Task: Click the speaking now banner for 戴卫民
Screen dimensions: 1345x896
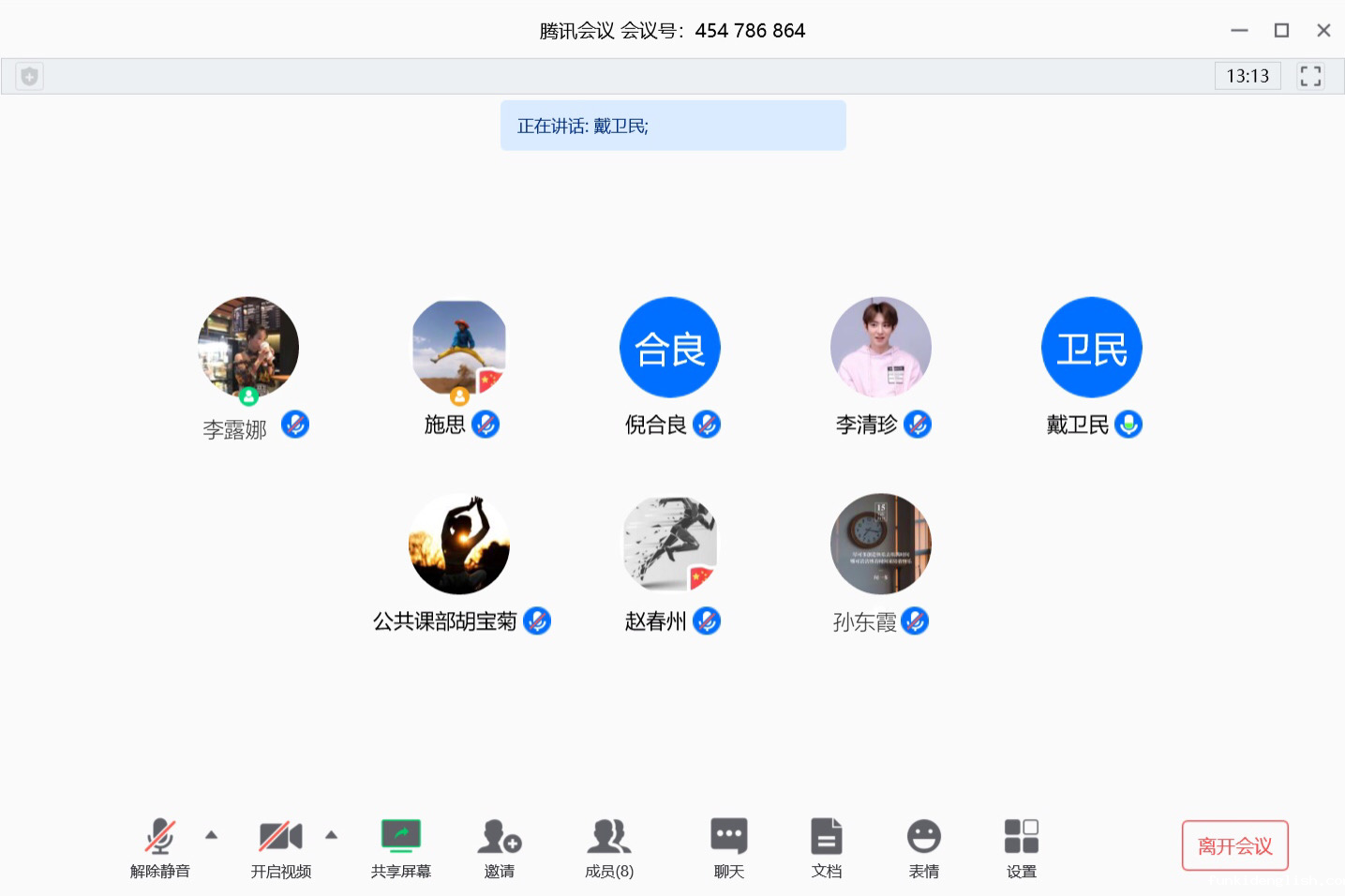Action: pyautogui.click(x=673, y=126)
